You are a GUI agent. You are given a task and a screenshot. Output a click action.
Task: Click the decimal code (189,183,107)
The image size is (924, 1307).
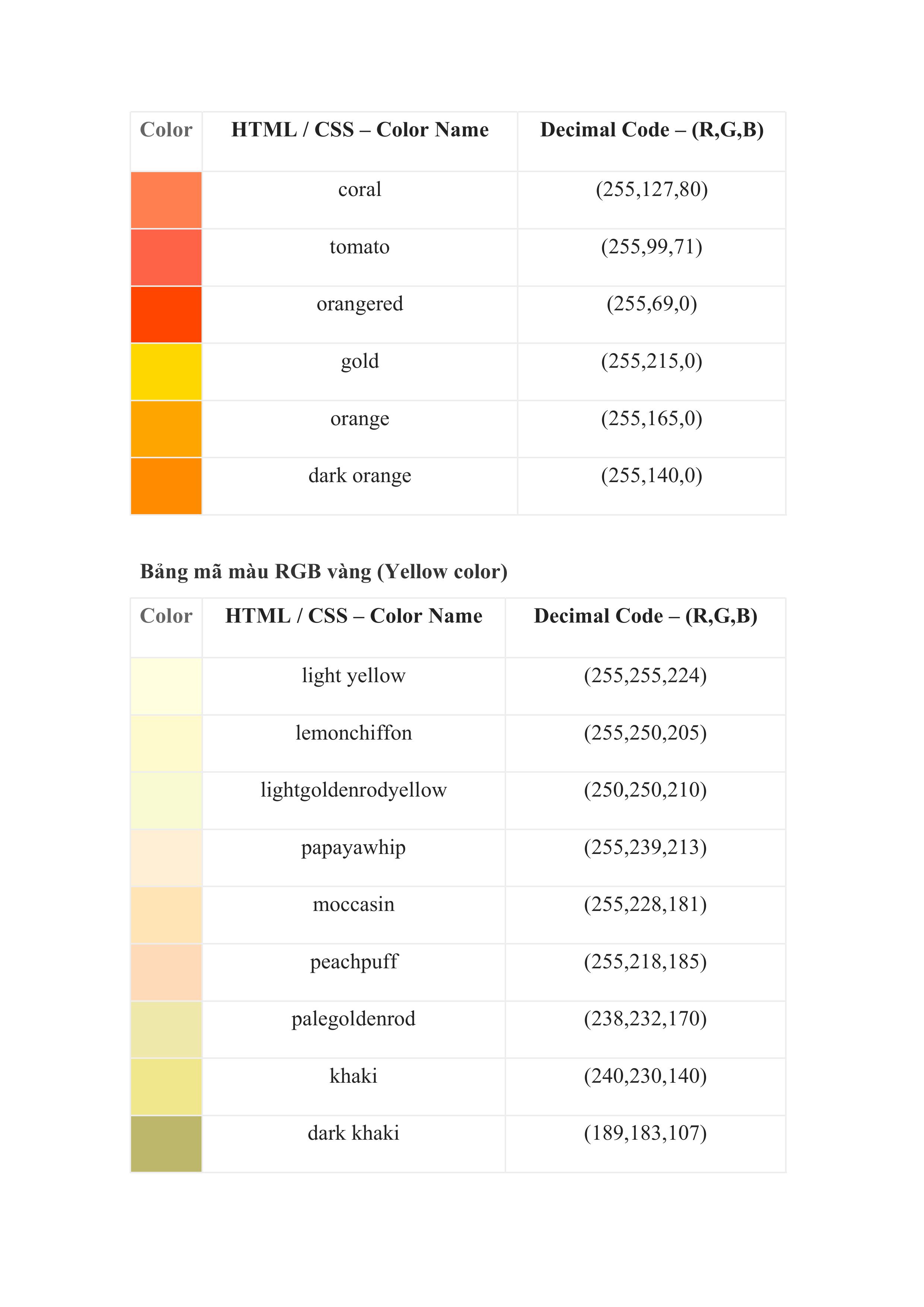(645, 1133)
